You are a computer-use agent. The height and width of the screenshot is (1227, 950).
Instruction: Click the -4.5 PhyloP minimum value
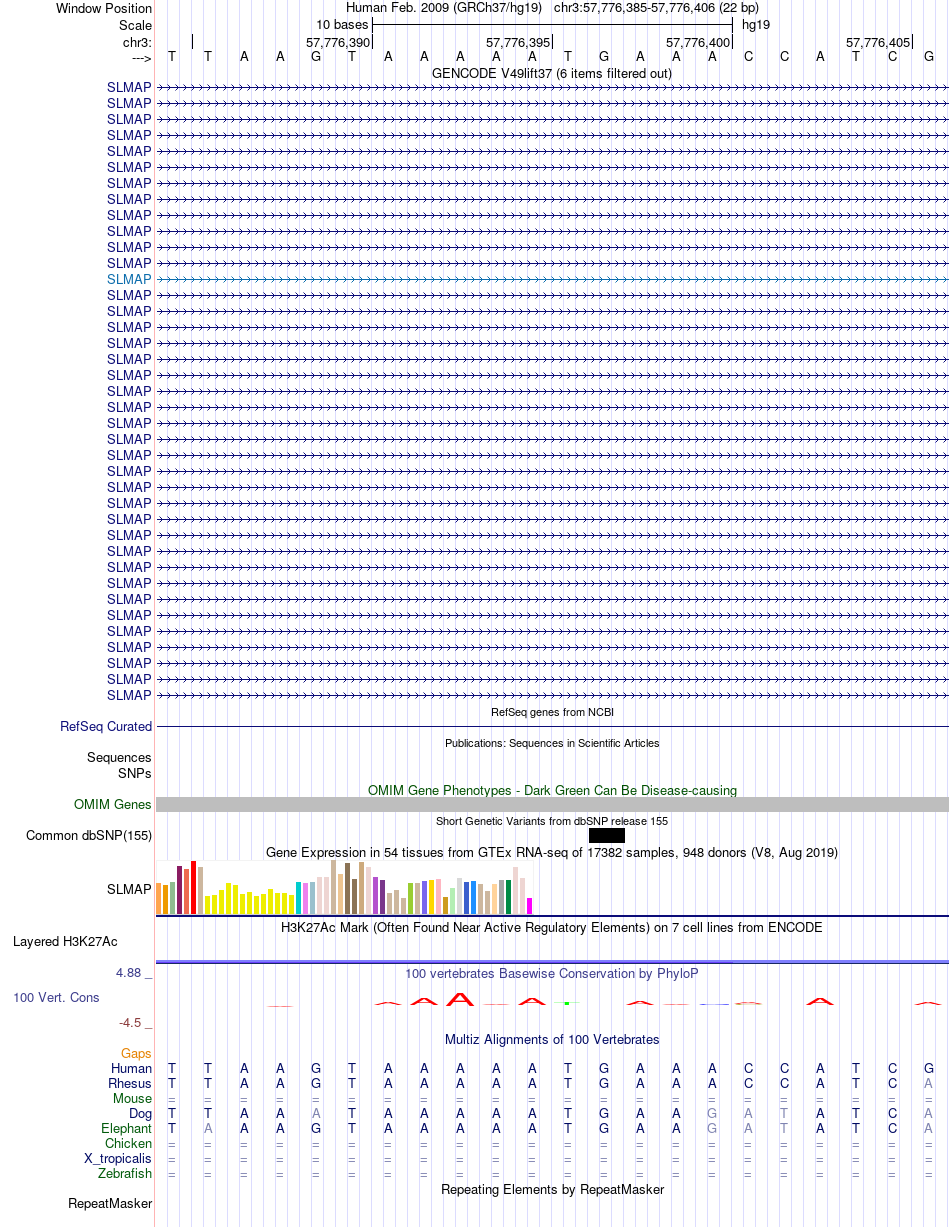(132, 1023)
